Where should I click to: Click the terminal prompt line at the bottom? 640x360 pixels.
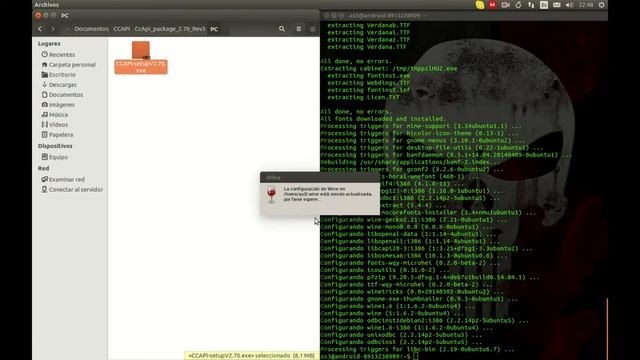(x=369, y=356)
